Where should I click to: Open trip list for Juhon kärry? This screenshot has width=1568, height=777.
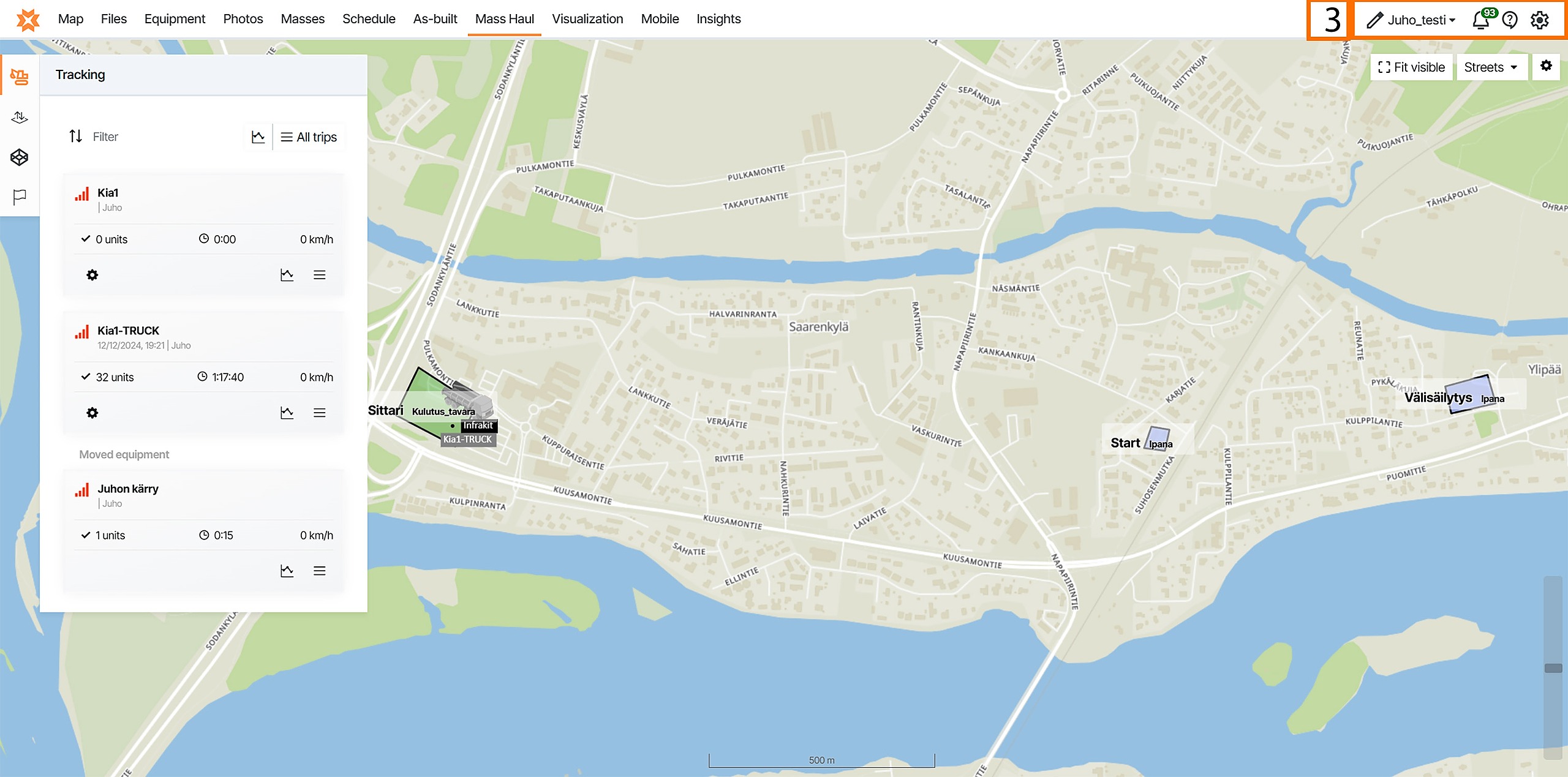(x=319, y=571)
